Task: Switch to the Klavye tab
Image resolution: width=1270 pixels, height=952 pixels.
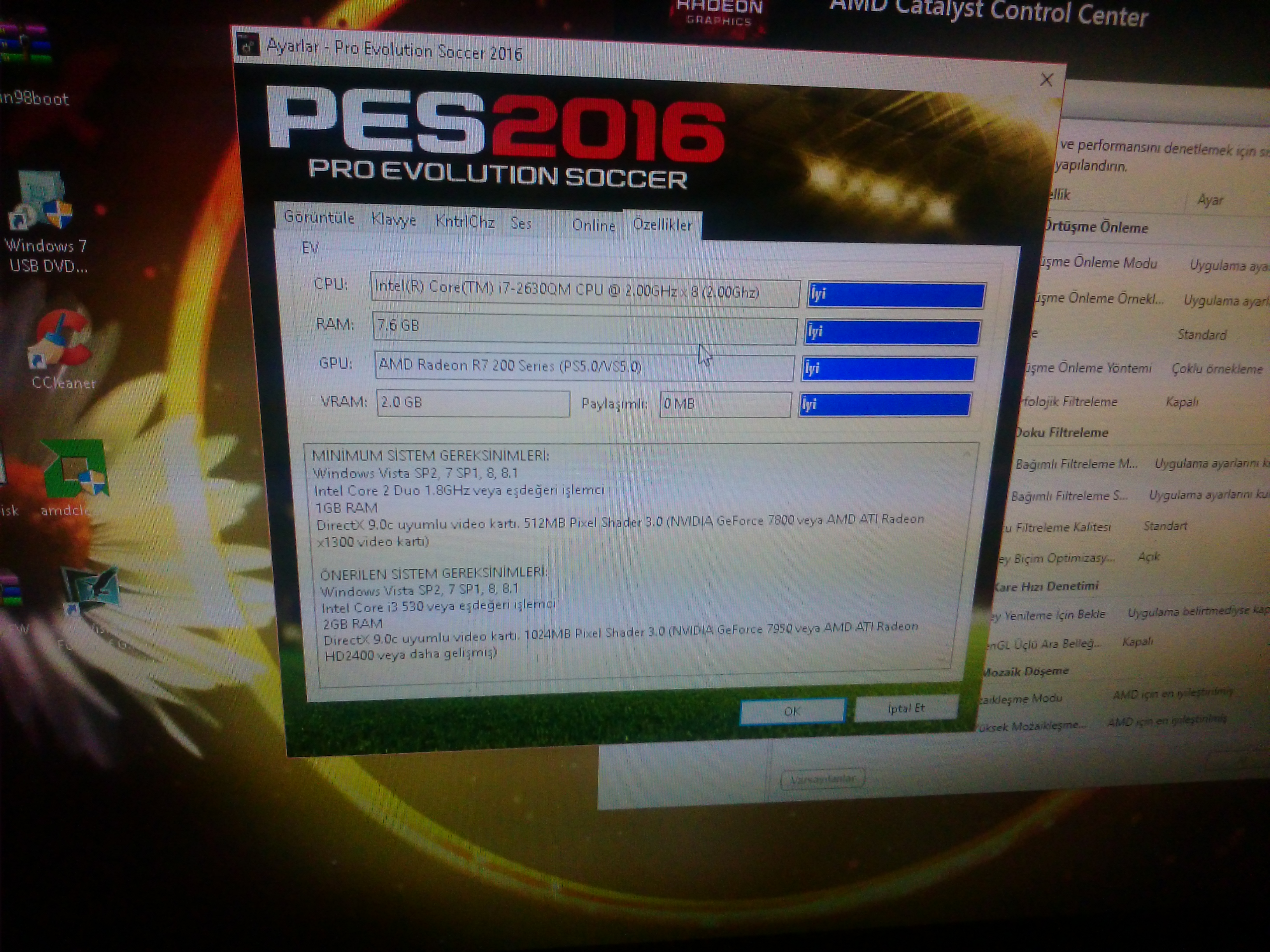Action: (394, 220)
